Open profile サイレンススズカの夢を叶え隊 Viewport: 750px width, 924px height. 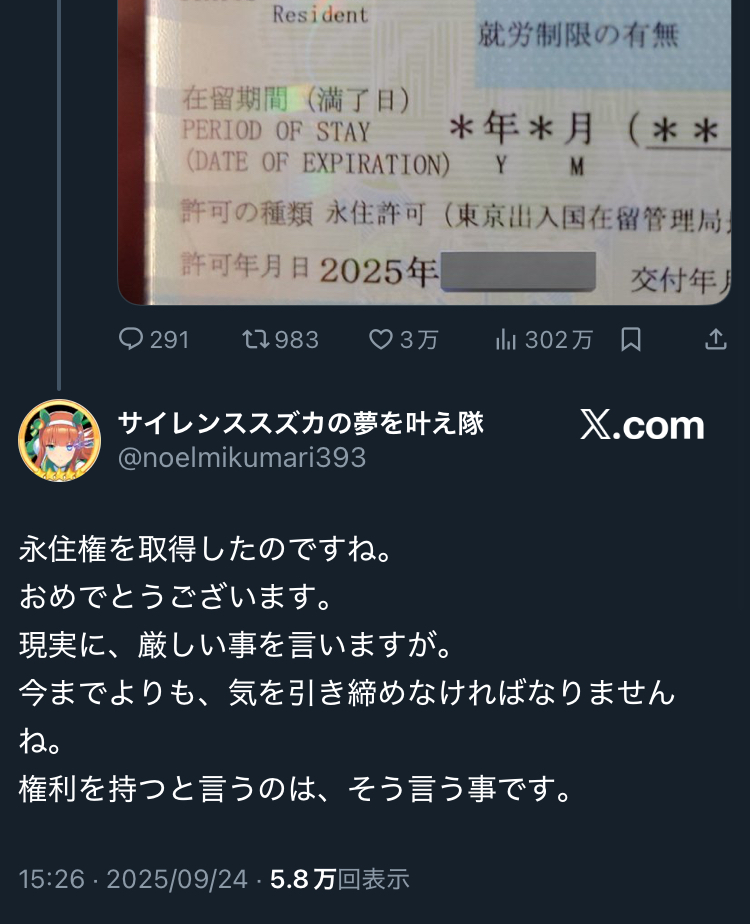tap(301, 423)
